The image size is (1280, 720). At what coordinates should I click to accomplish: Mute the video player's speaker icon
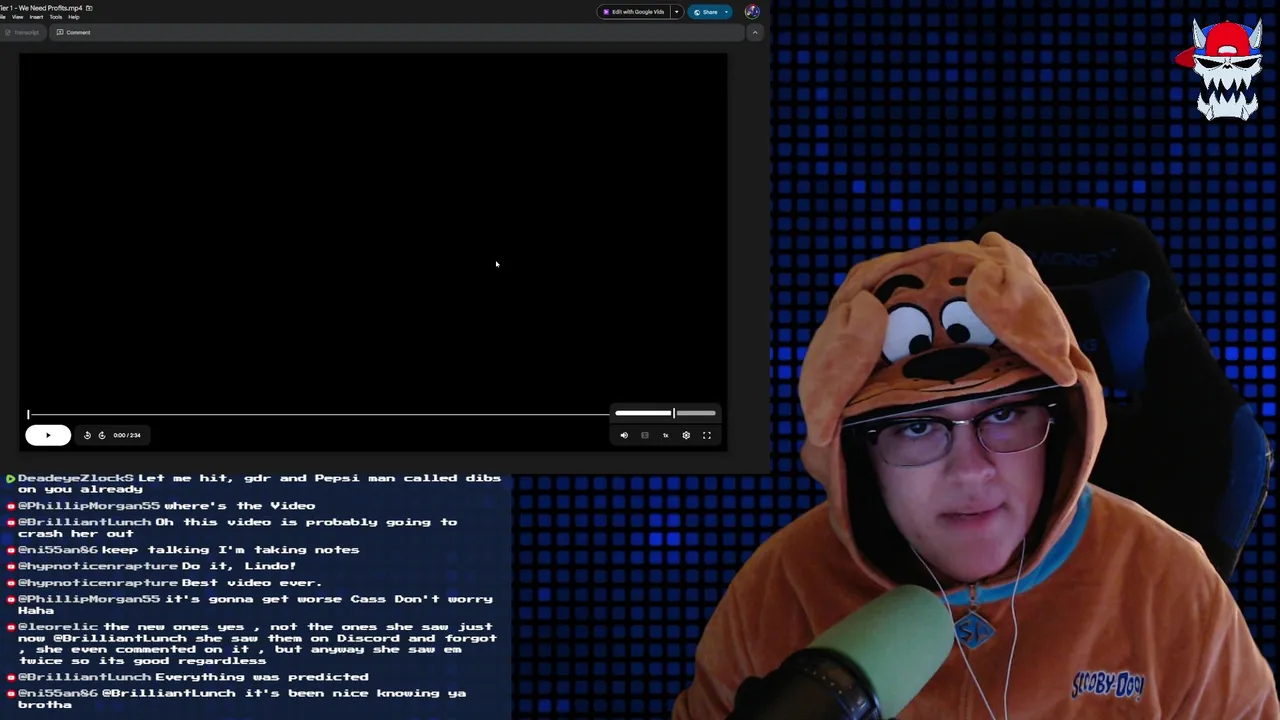624,435
